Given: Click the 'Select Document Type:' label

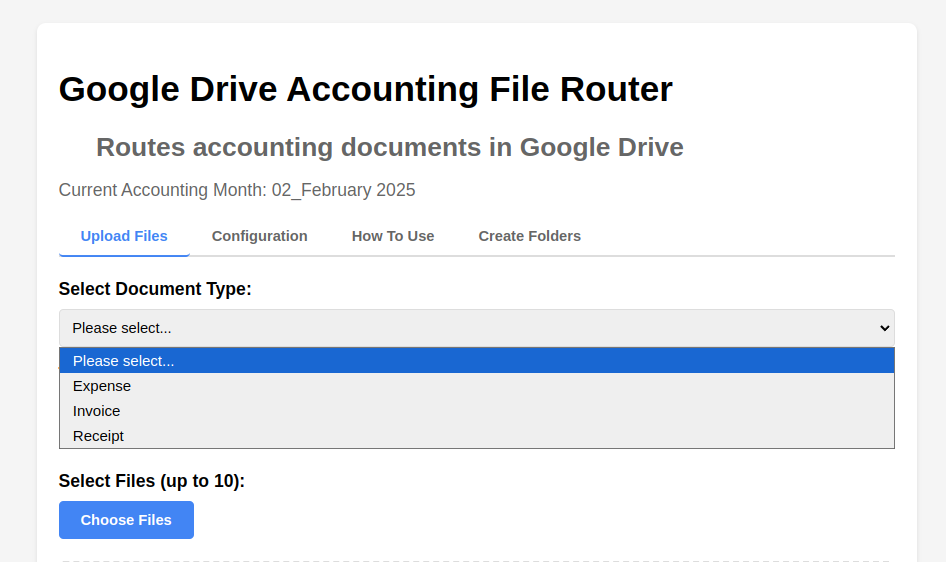Looking at the screenshot, I should click(155, 289).
